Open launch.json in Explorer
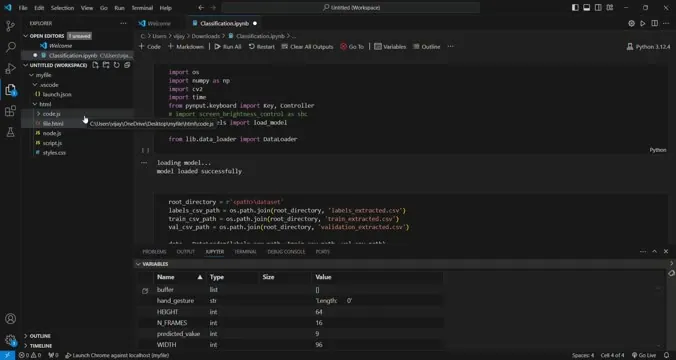The width and height of the screenshot is (676, 360). point(57,94)
